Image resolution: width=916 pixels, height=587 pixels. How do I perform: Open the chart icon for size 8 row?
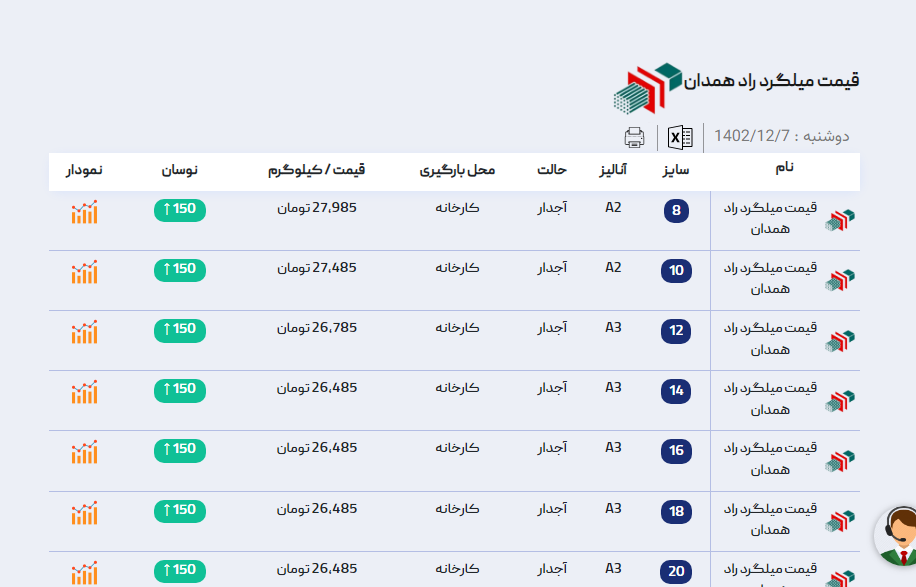tap(85, 212)
